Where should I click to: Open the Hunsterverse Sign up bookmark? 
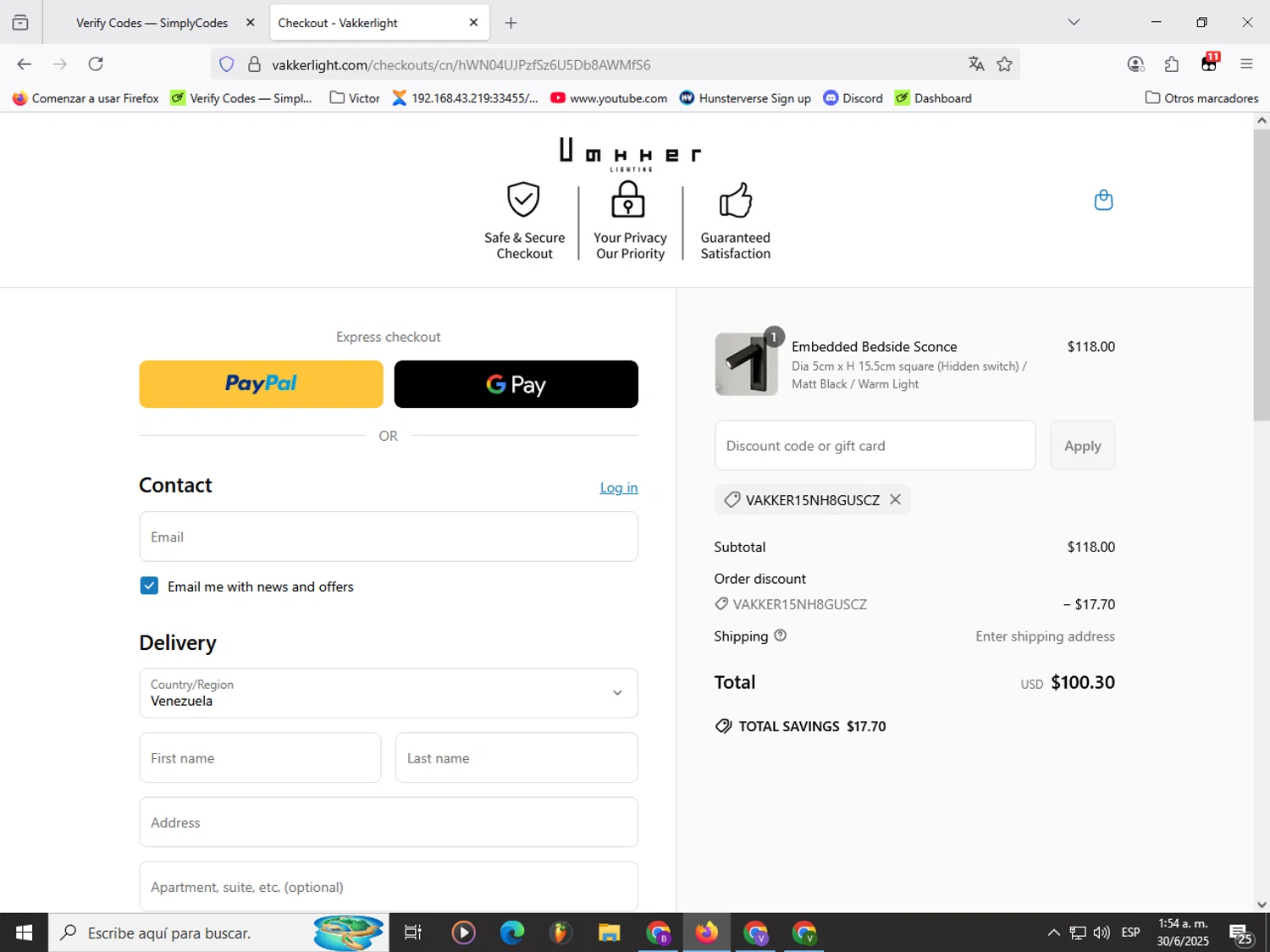point(745,98)
